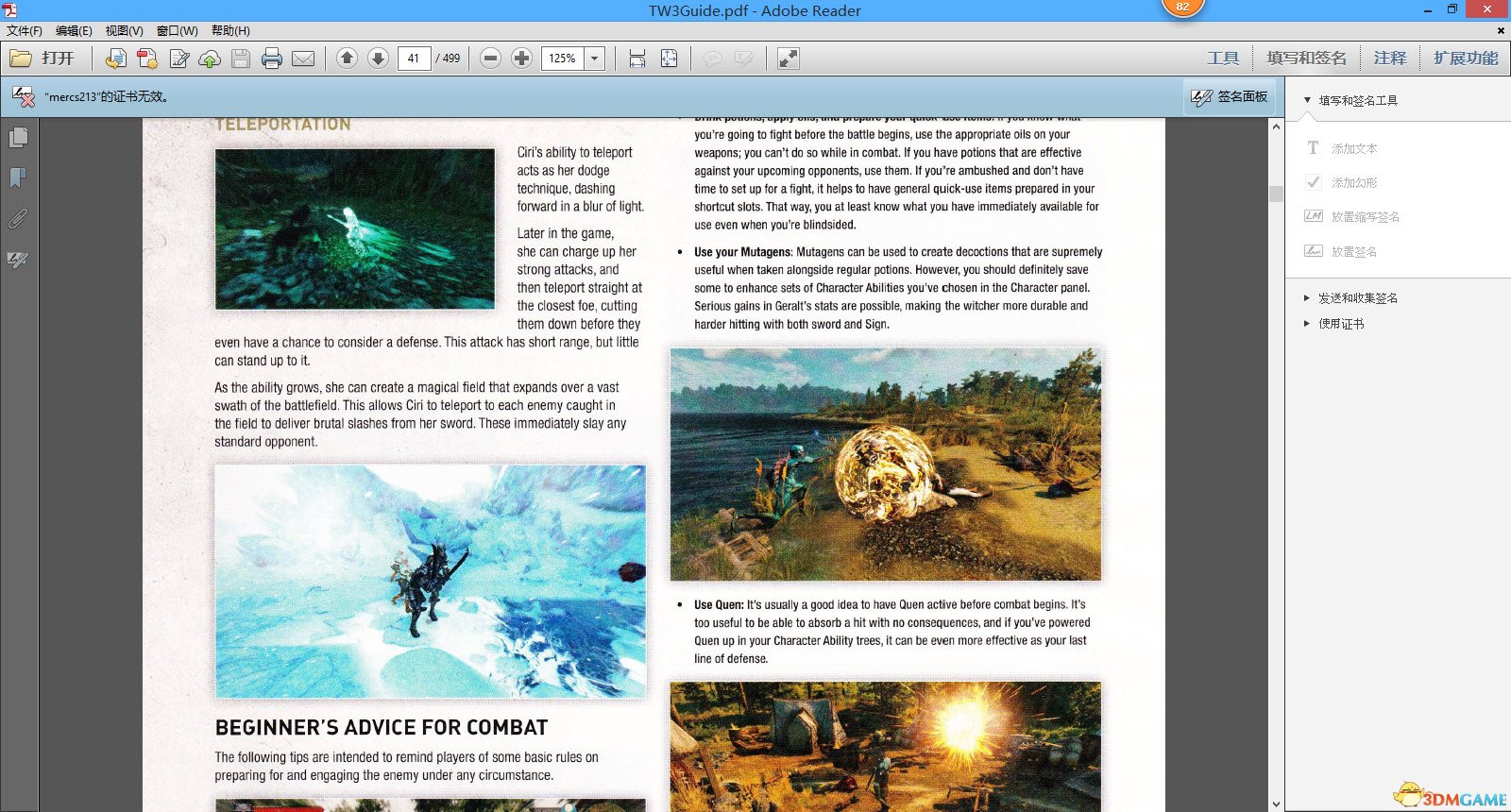Image resolution: width=1511 pixels, height=812 pixels.
Task: Click the fit width scrolling icon
Action: click(637, 59)
